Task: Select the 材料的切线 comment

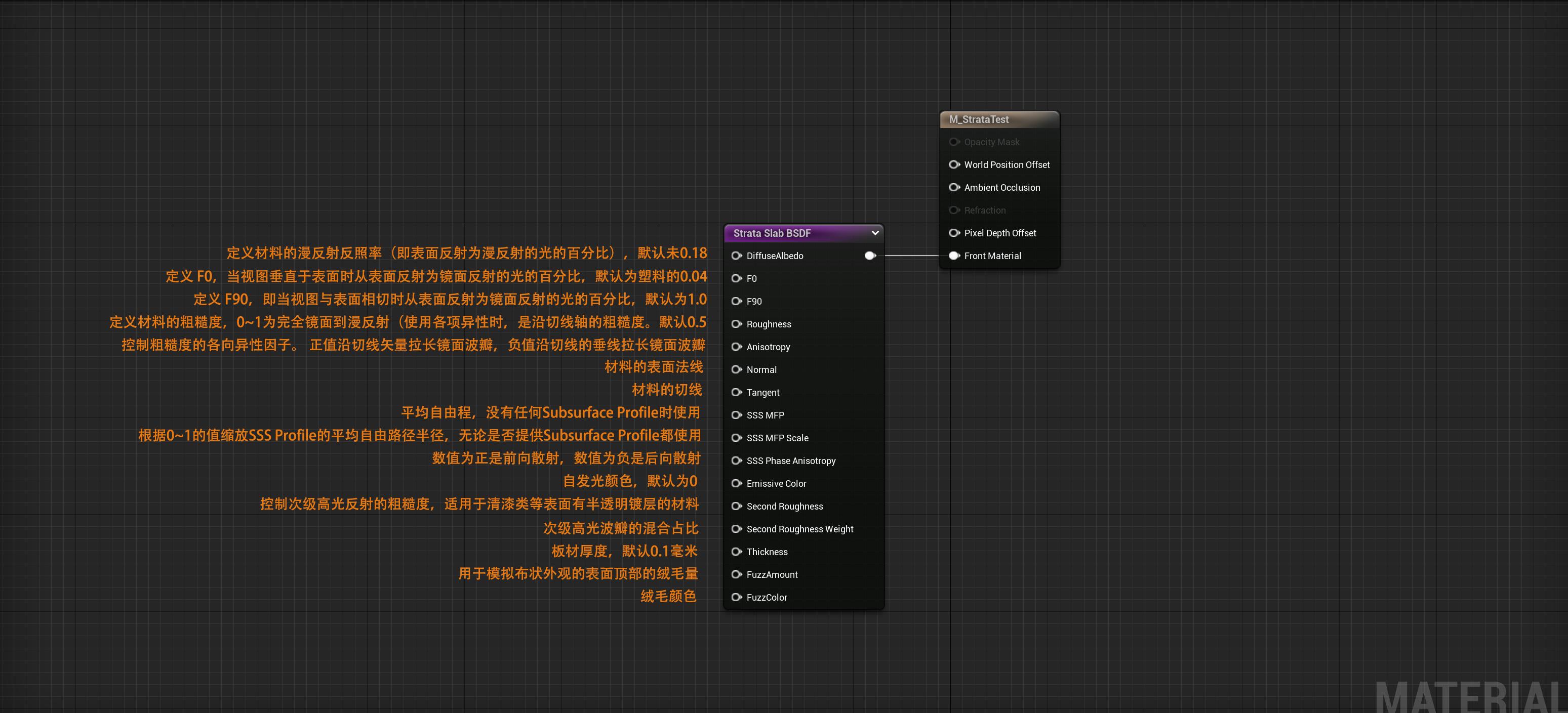Action: [667, 389]
